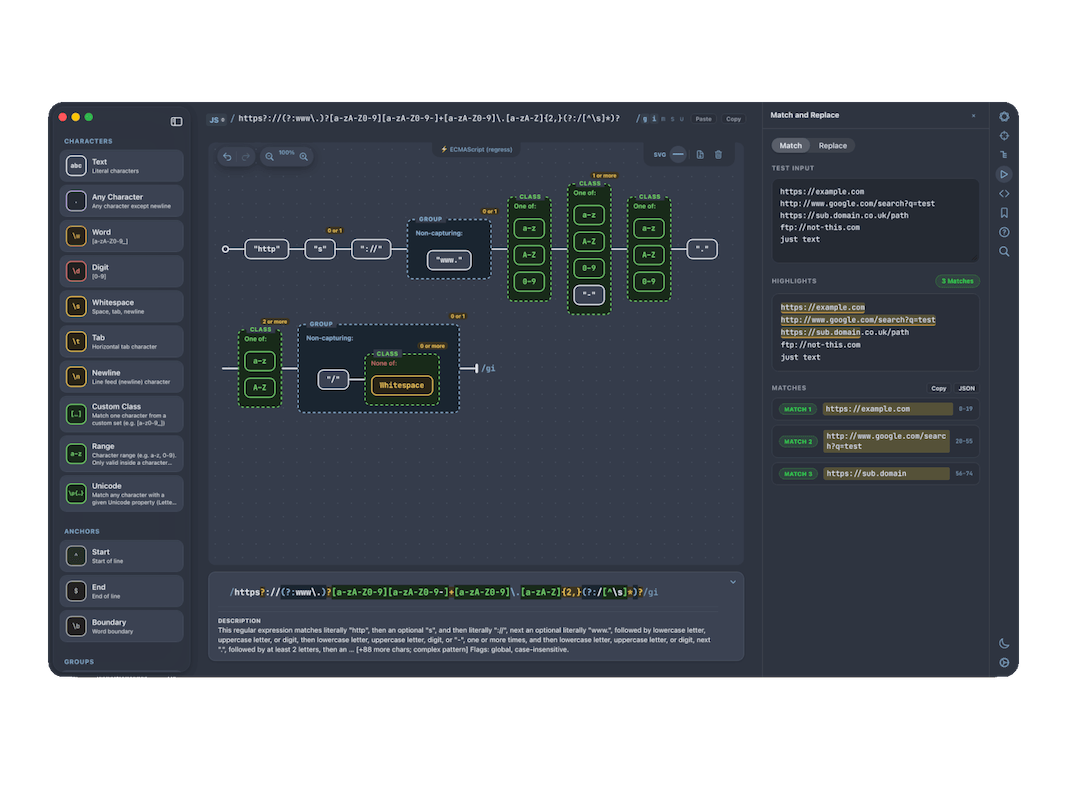Add the Boundary anchor block
Image resolution: width=1067 pixels, height=800 pixels.
pyautogui.click(x=122, y=627)
